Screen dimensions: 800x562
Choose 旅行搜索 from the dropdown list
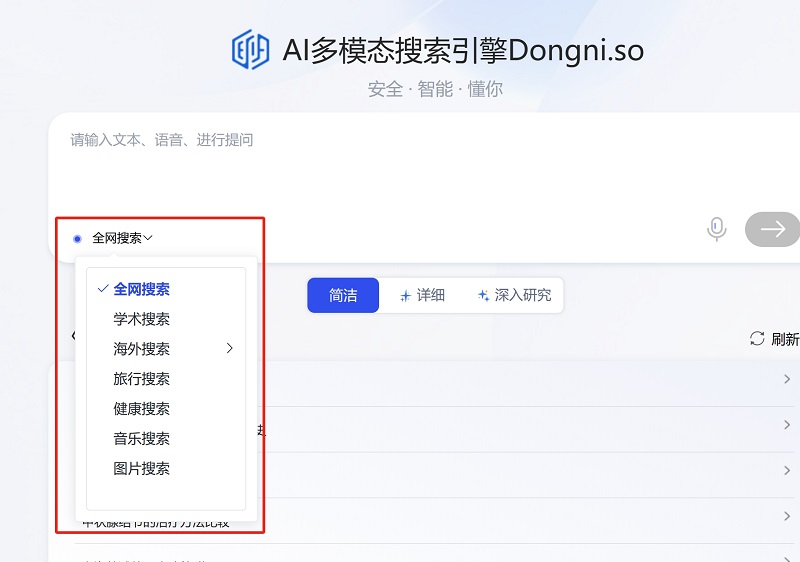click(141, 379)
